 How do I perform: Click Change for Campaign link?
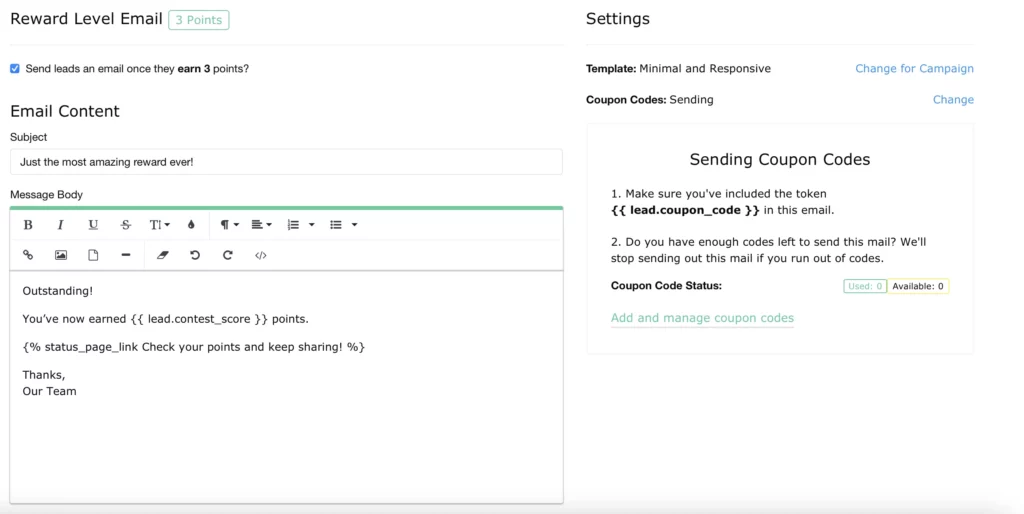914,69
